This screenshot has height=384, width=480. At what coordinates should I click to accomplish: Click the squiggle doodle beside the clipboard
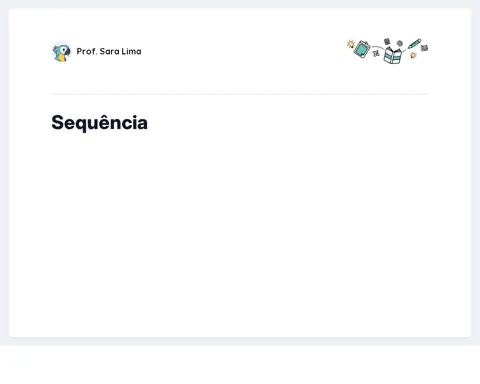(376, 53)
